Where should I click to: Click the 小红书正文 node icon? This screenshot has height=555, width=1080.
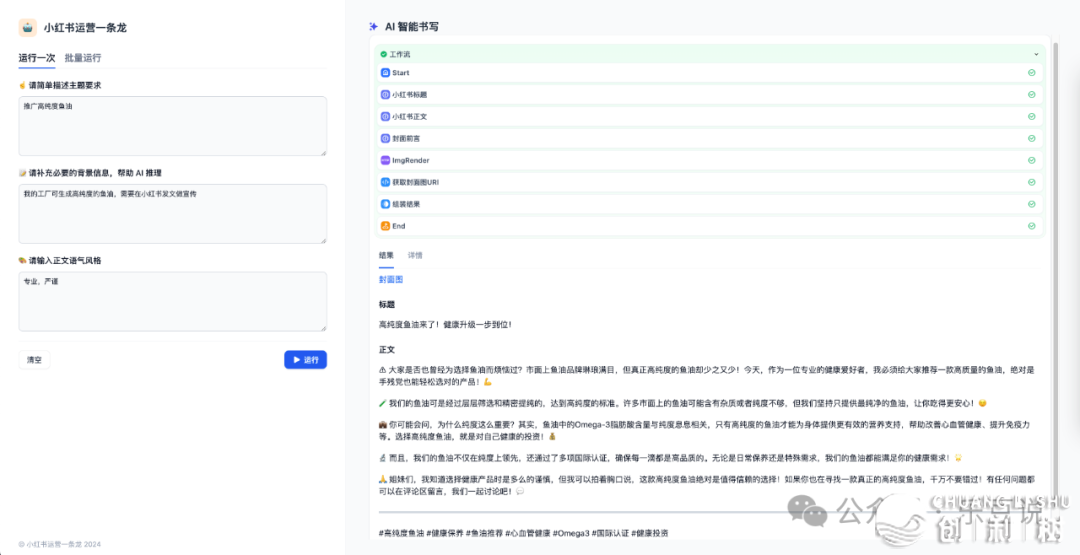[x=385, y=116]
